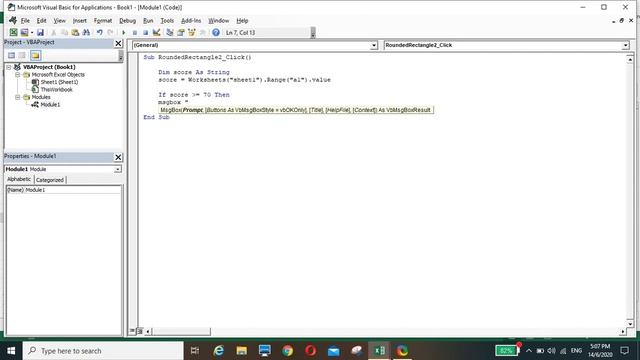Open the File menu
This screenshot has width=640, height=360.
click(x=25, y=20)
